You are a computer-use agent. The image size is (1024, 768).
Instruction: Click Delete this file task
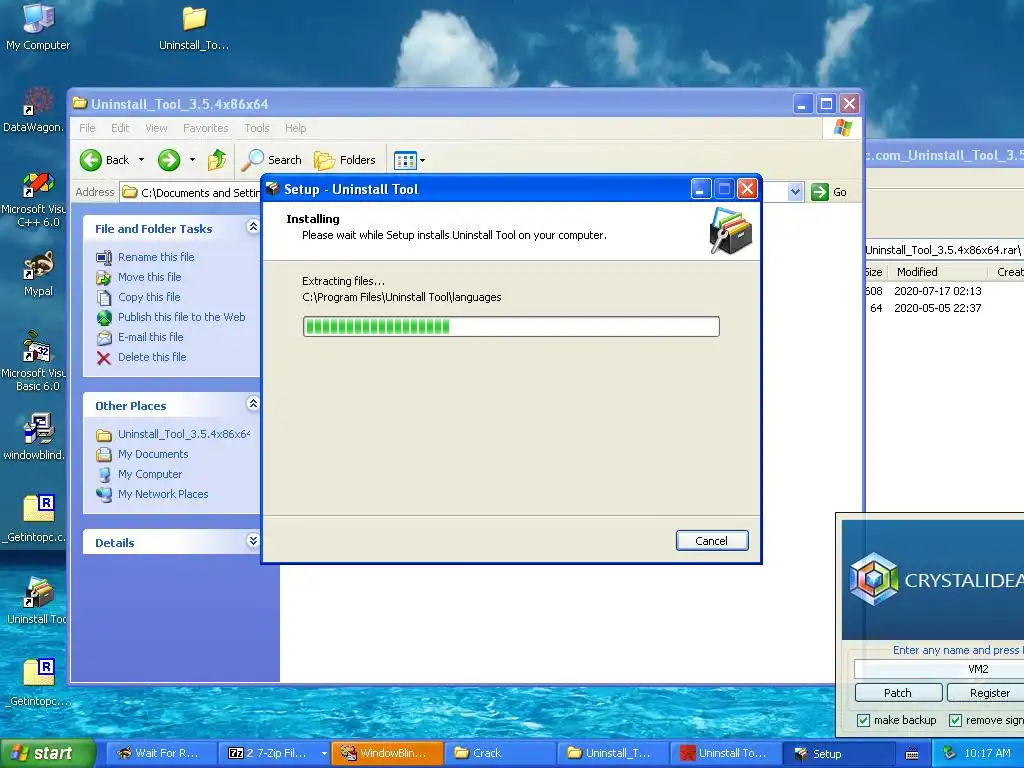coord(152,357)
